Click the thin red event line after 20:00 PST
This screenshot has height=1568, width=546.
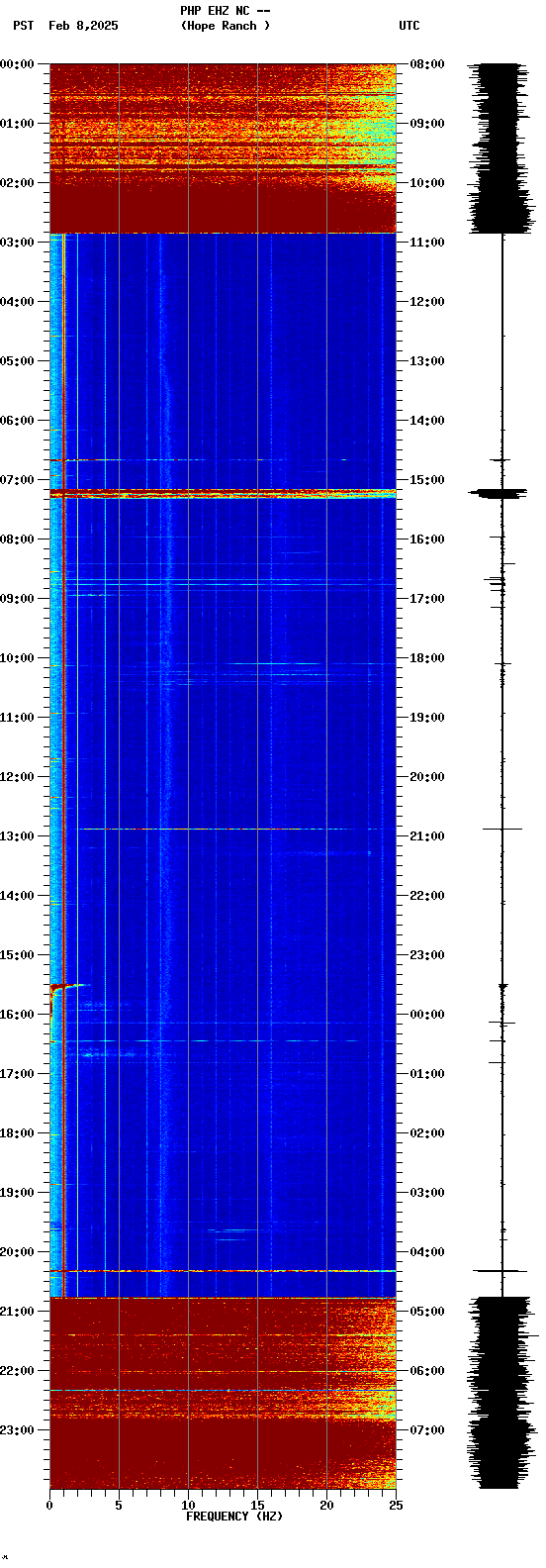click(223, 1271)
